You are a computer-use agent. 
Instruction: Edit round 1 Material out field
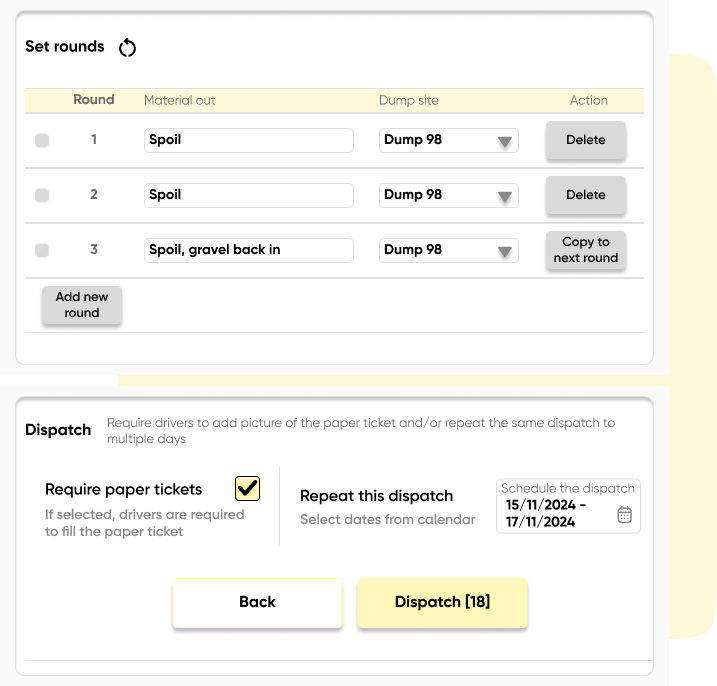(x=248, y=140)
